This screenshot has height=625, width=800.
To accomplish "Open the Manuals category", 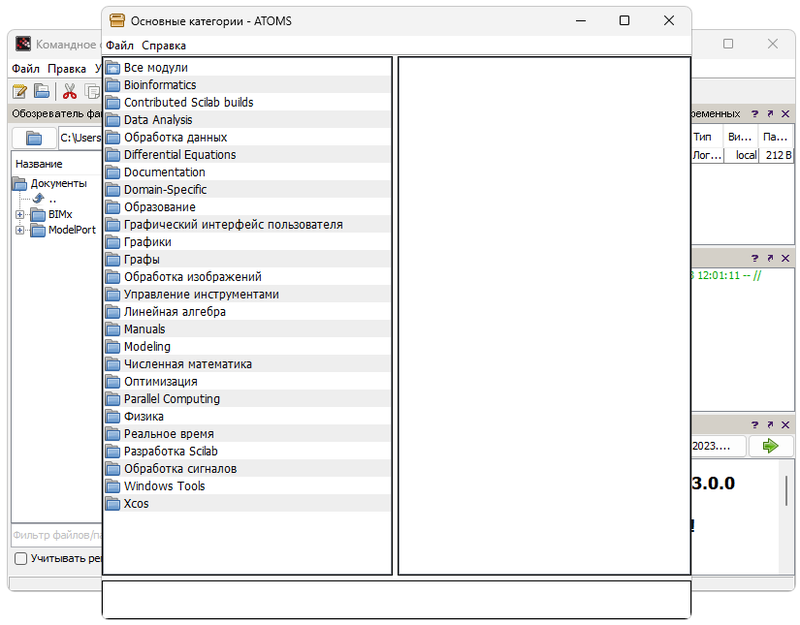I will coord(247,329).
